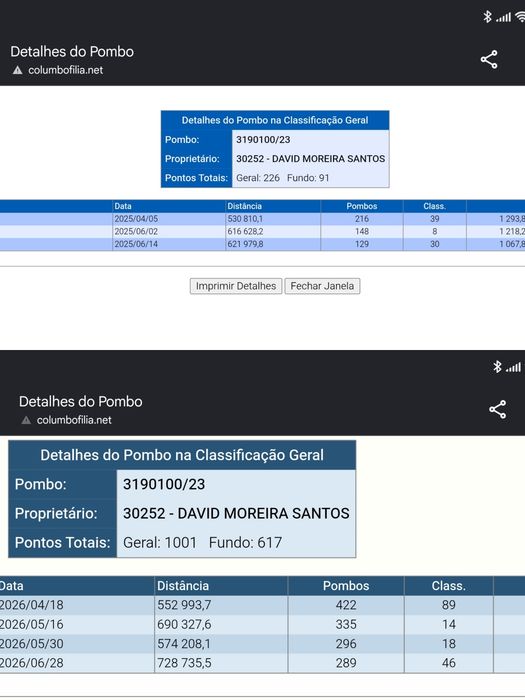
Task: Select the top columbofilia.net URL text
Action: pos(66,70)
